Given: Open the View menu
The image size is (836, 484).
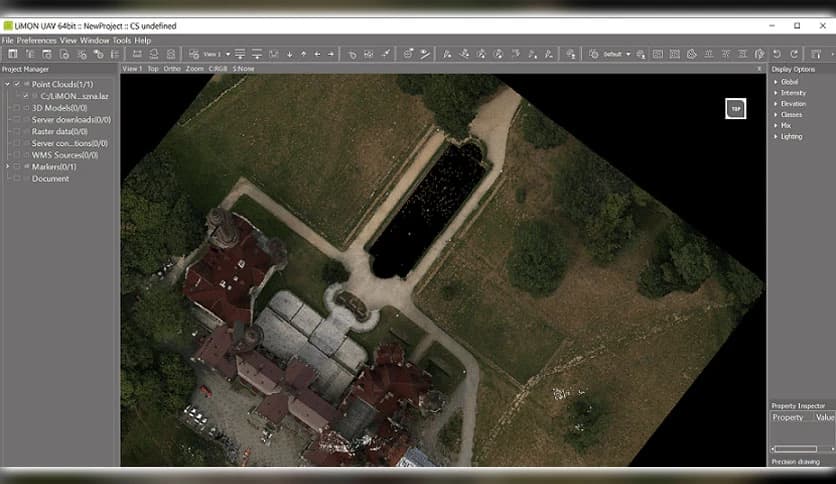Looking at the screenshot, I should 68,41.
